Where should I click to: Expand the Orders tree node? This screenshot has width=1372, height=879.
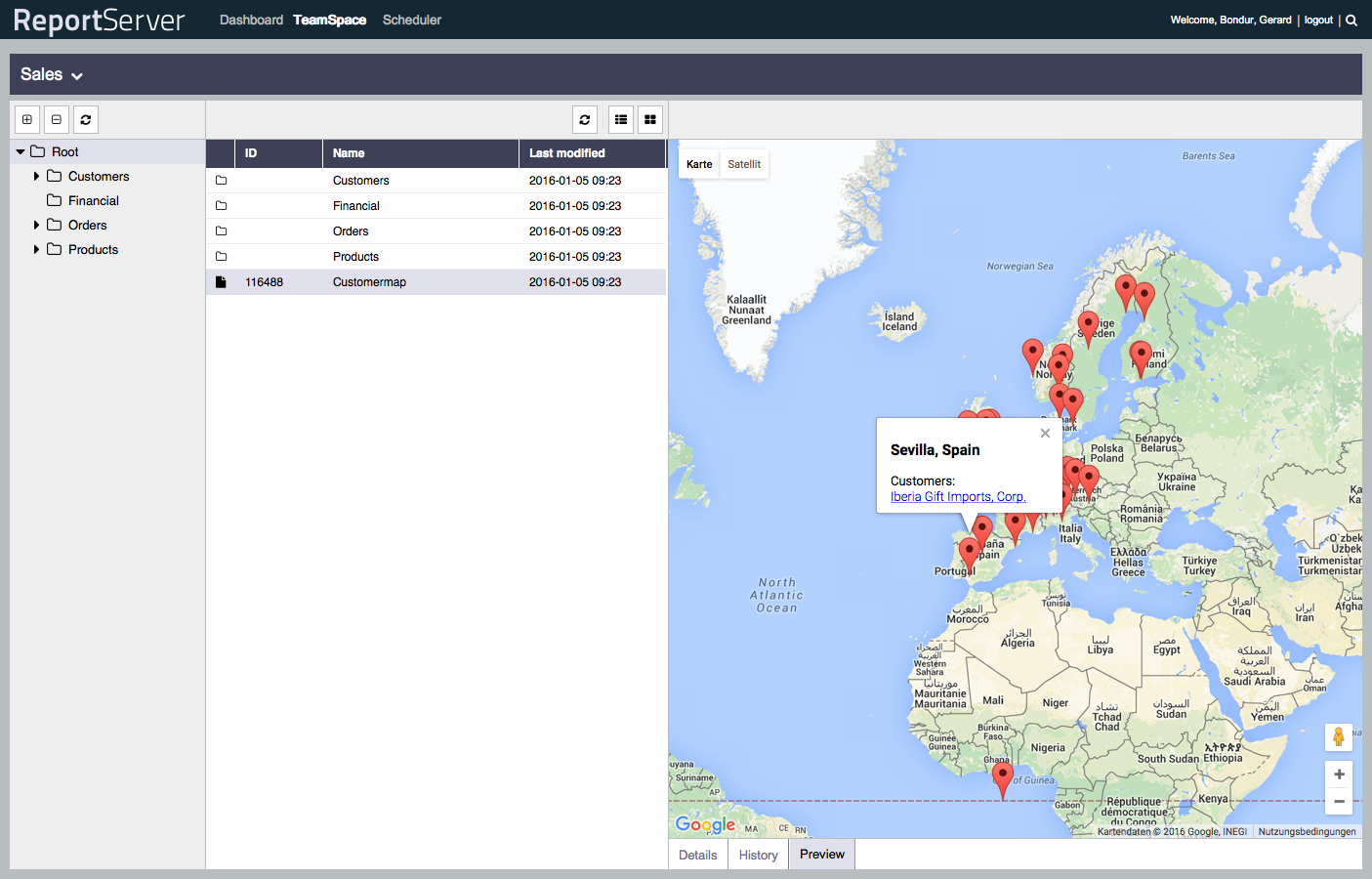click(36, 225)
